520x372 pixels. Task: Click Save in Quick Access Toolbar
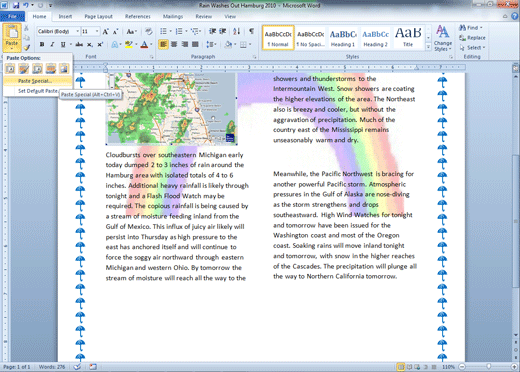tap(16, 5)
